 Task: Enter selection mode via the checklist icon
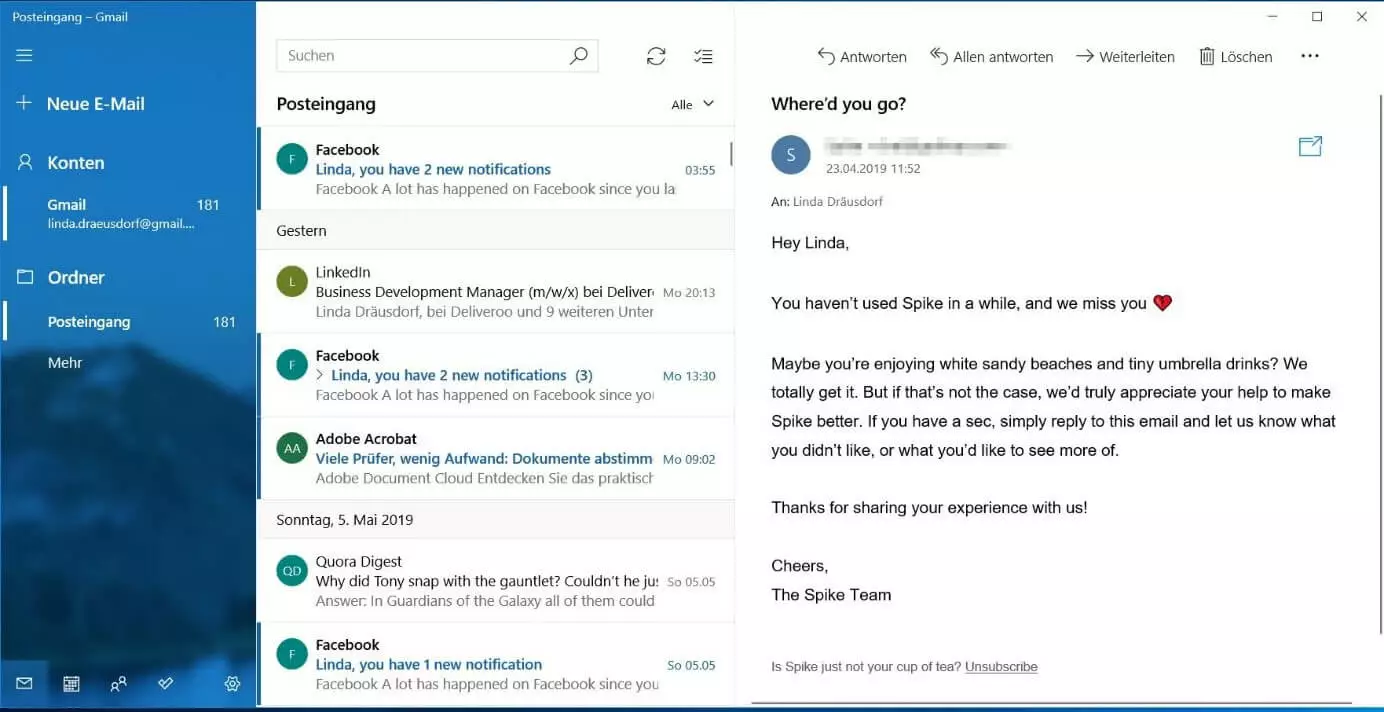pyautogui.click(x=703, y=56)
